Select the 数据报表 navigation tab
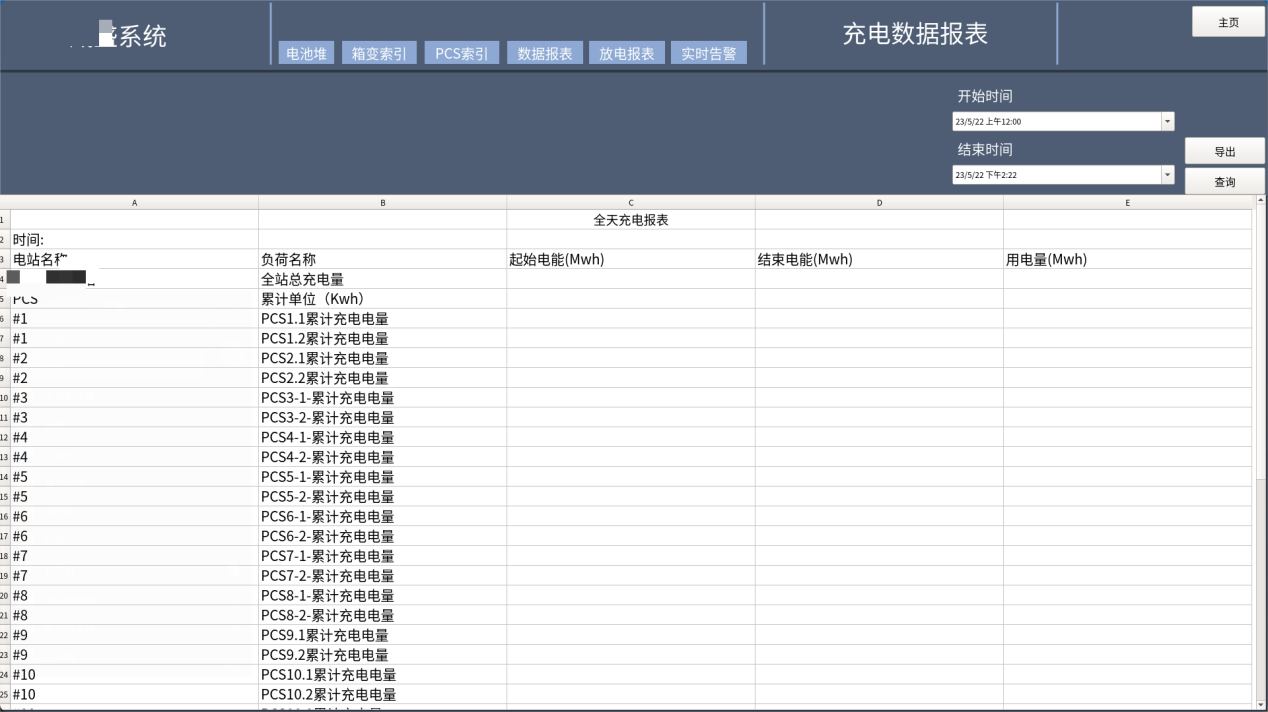Screen dimensions: 1268x712 pos(544,52)
